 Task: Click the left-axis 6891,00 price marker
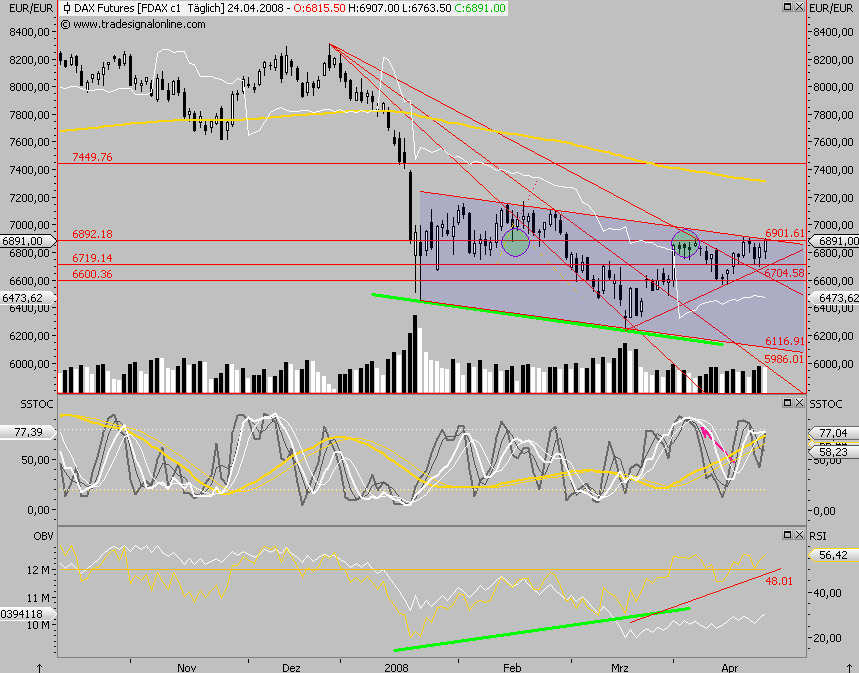[27, 241]
